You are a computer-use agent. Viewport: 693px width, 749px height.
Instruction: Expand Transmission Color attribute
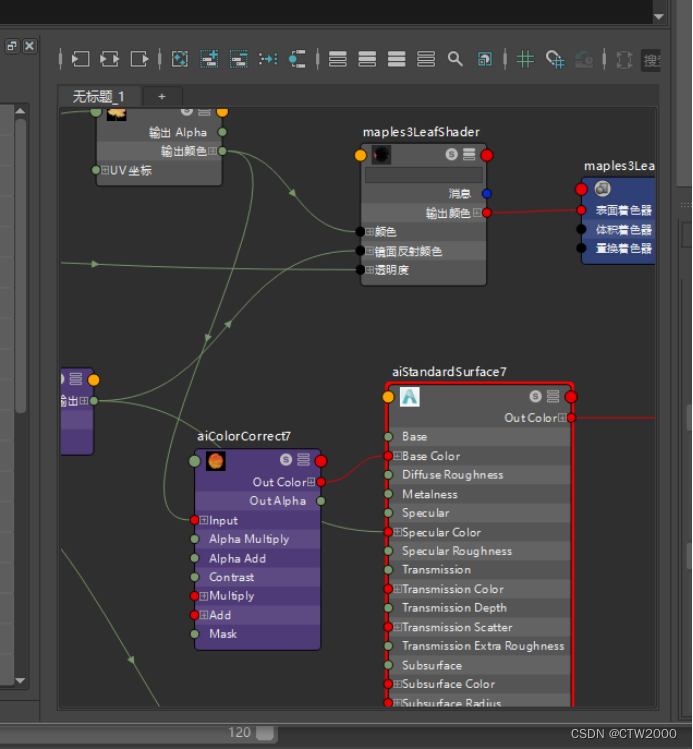[x=397, y=589]
